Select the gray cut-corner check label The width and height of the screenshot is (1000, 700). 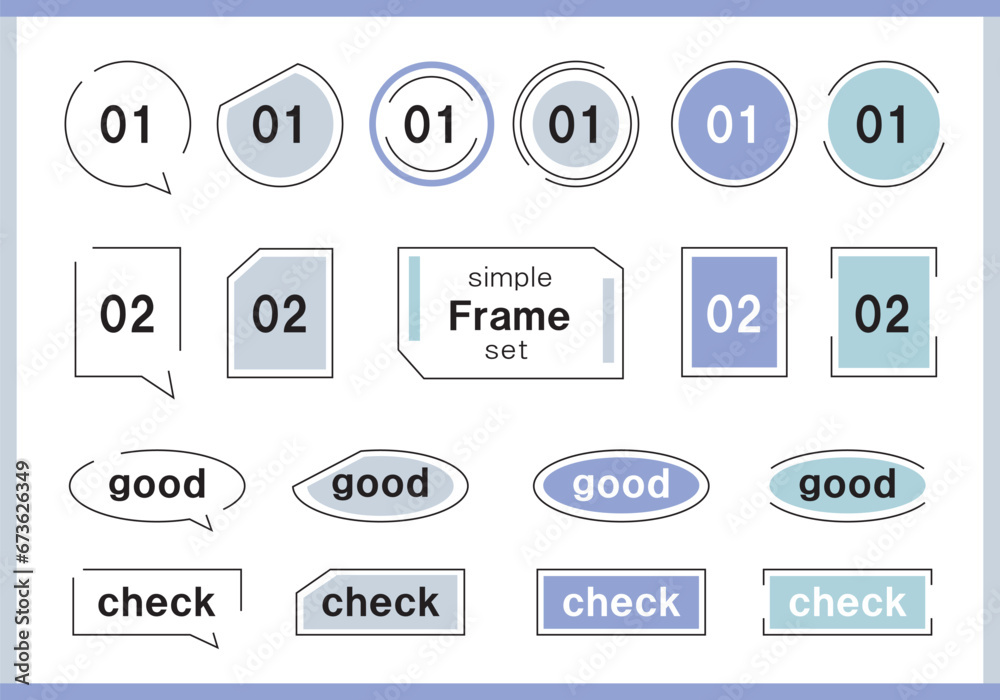(x=381, y=602)
